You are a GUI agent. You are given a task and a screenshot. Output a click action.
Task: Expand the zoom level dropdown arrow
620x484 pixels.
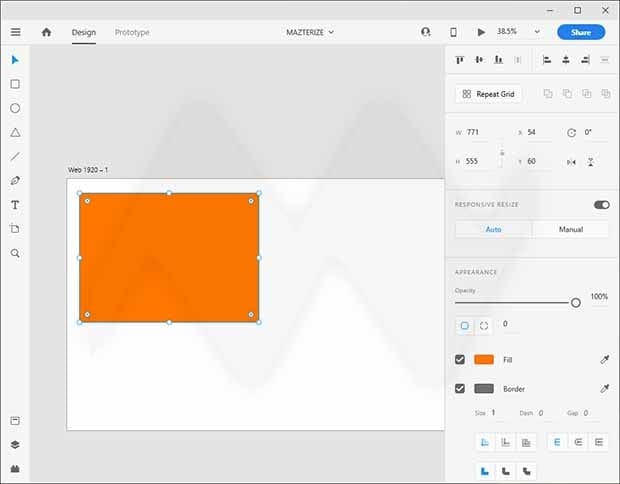537,31
